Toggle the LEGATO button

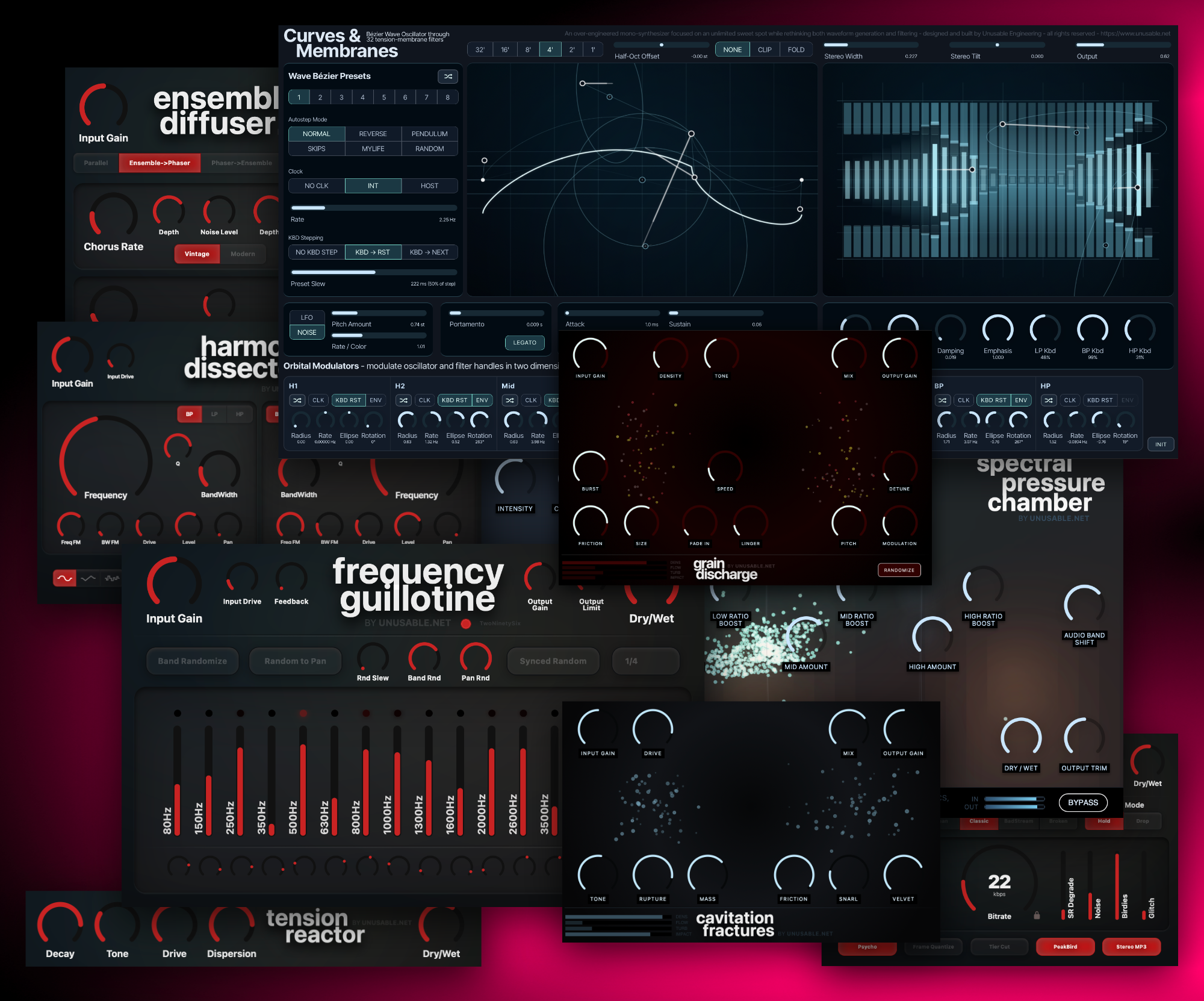point(524,343)
